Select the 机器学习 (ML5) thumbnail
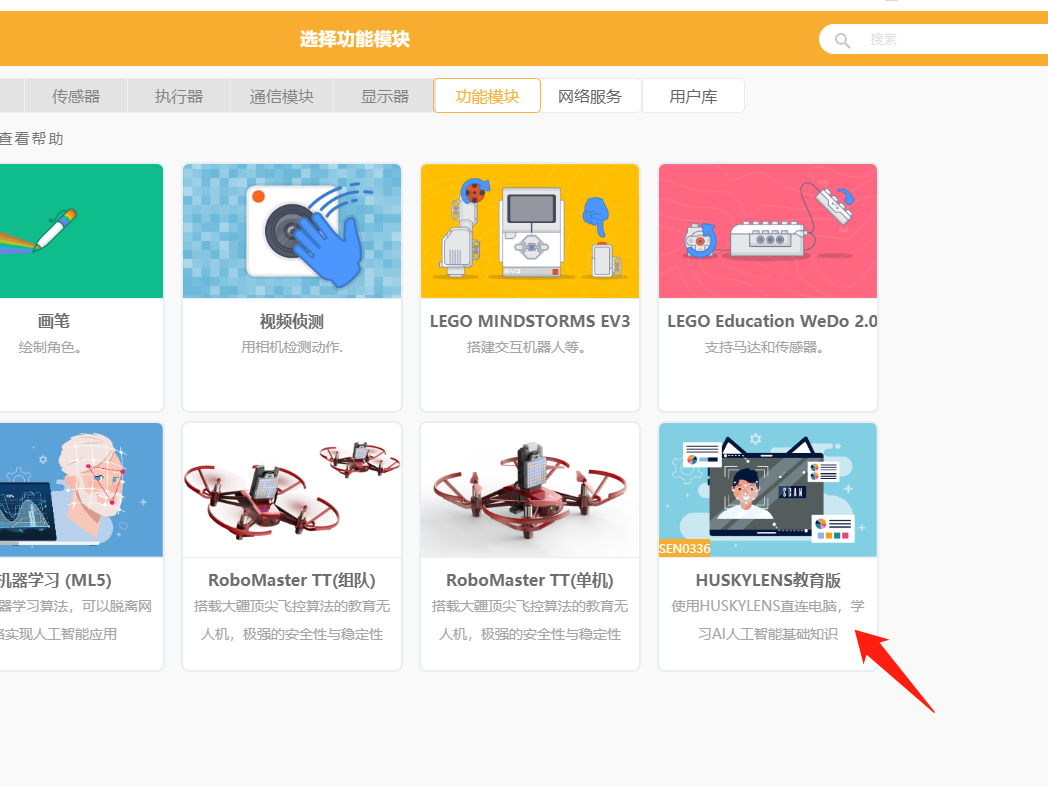Image resolution: width=1048 pixels, height=787 pixels. click(82, 489)
